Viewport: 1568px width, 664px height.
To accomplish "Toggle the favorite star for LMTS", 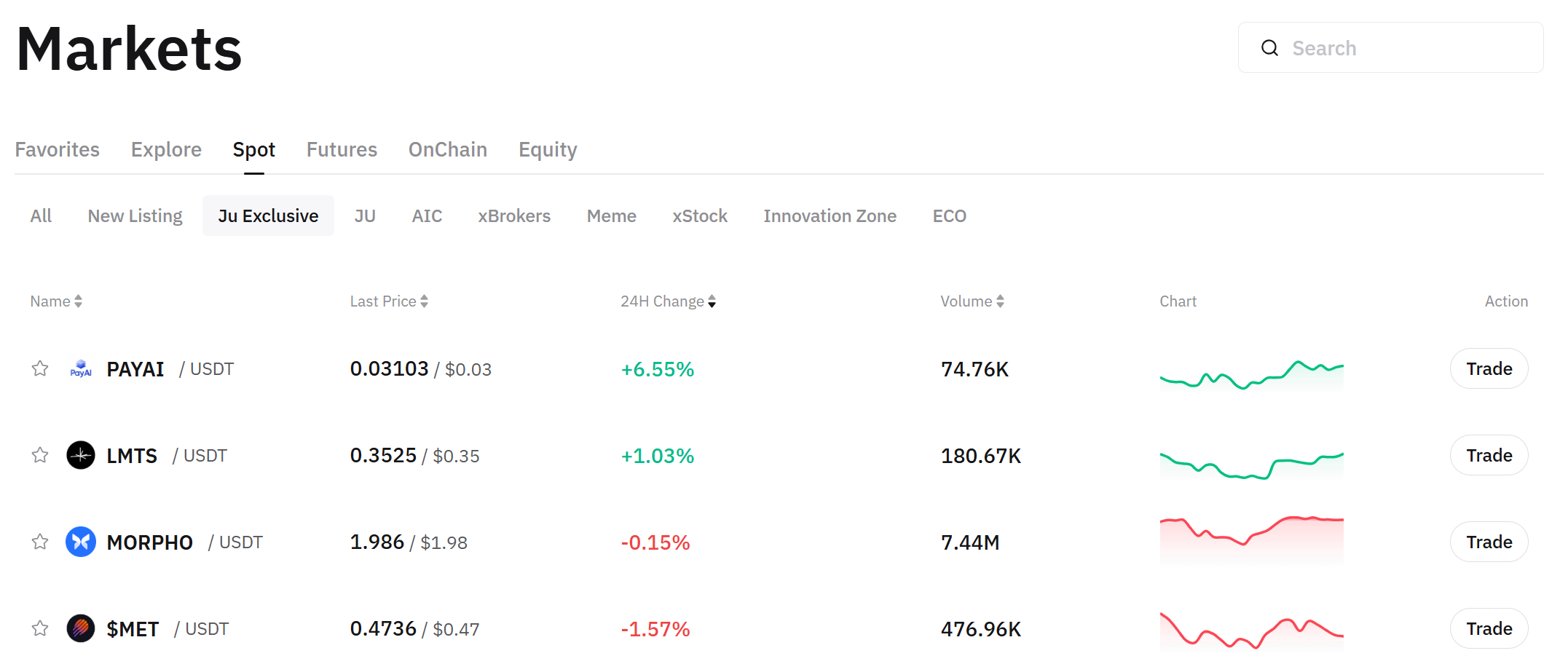I will click(40, 456).
